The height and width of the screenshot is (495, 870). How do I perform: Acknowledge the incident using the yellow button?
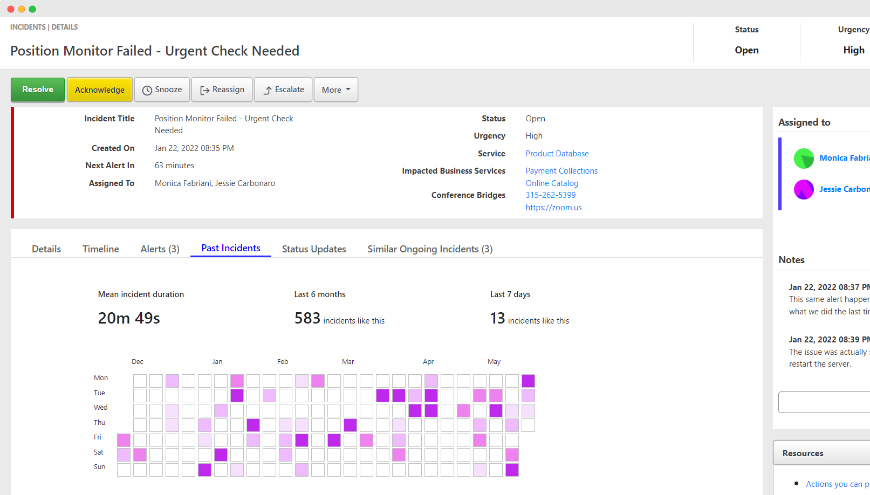99,90
